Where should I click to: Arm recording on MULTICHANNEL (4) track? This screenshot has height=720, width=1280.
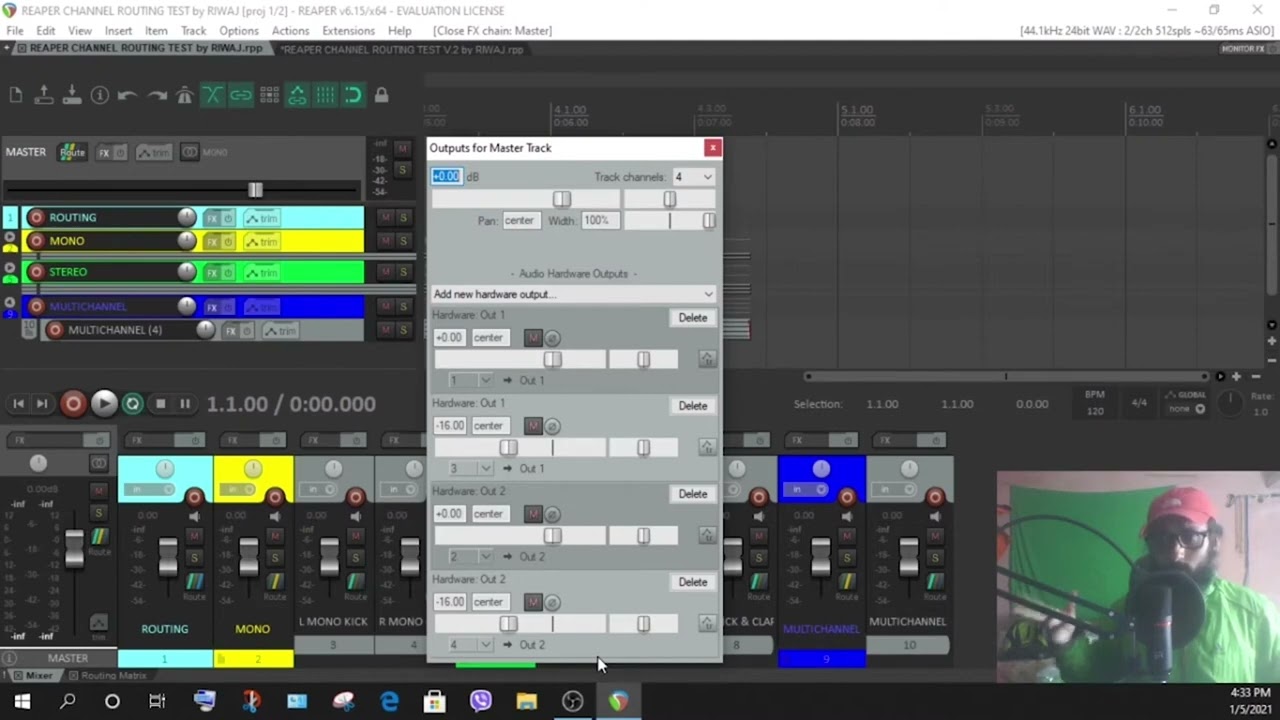click(x=55, y=330)
